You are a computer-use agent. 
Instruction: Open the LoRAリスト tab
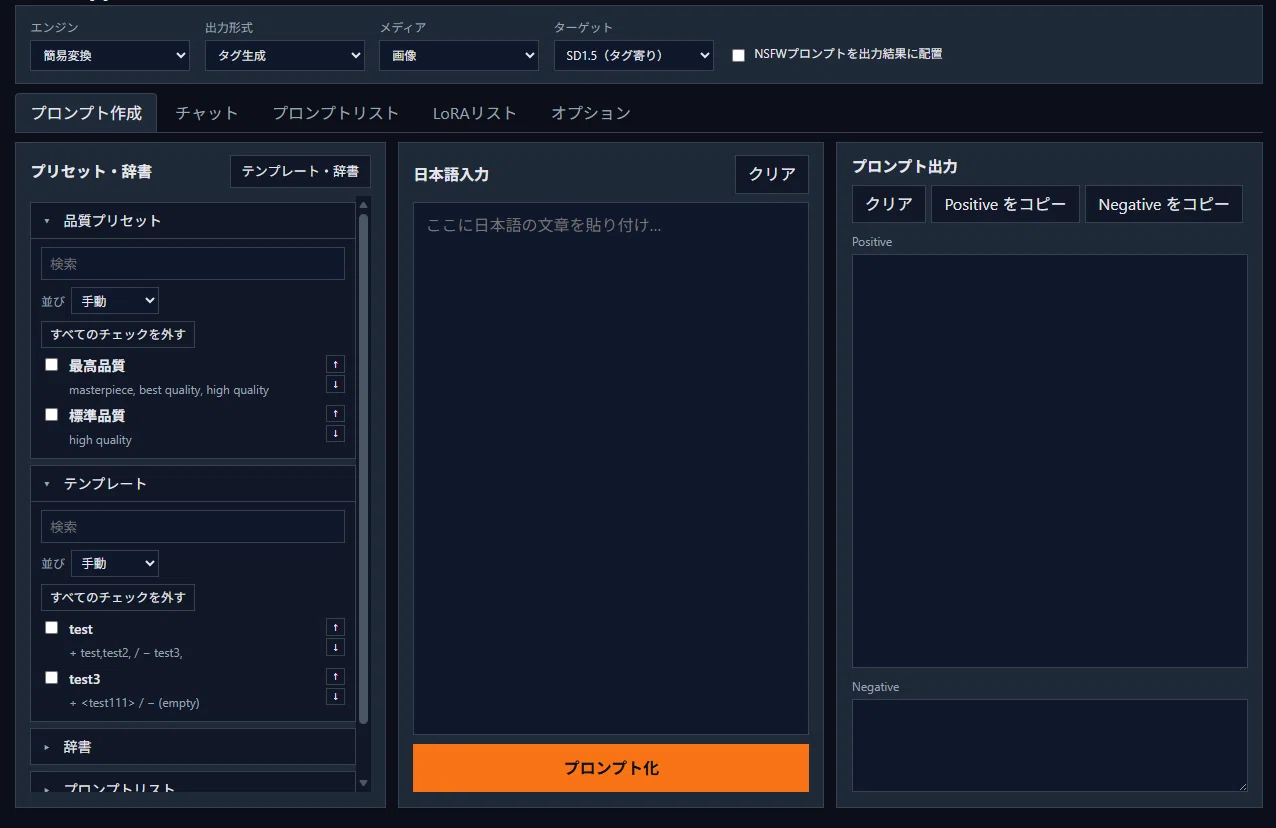coord(475,113)
